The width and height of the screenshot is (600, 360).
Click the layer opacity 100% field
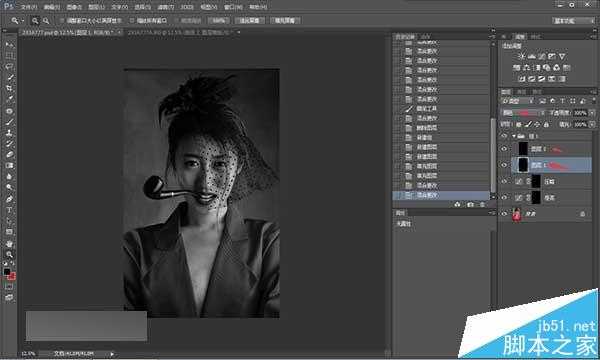(580, 113)
